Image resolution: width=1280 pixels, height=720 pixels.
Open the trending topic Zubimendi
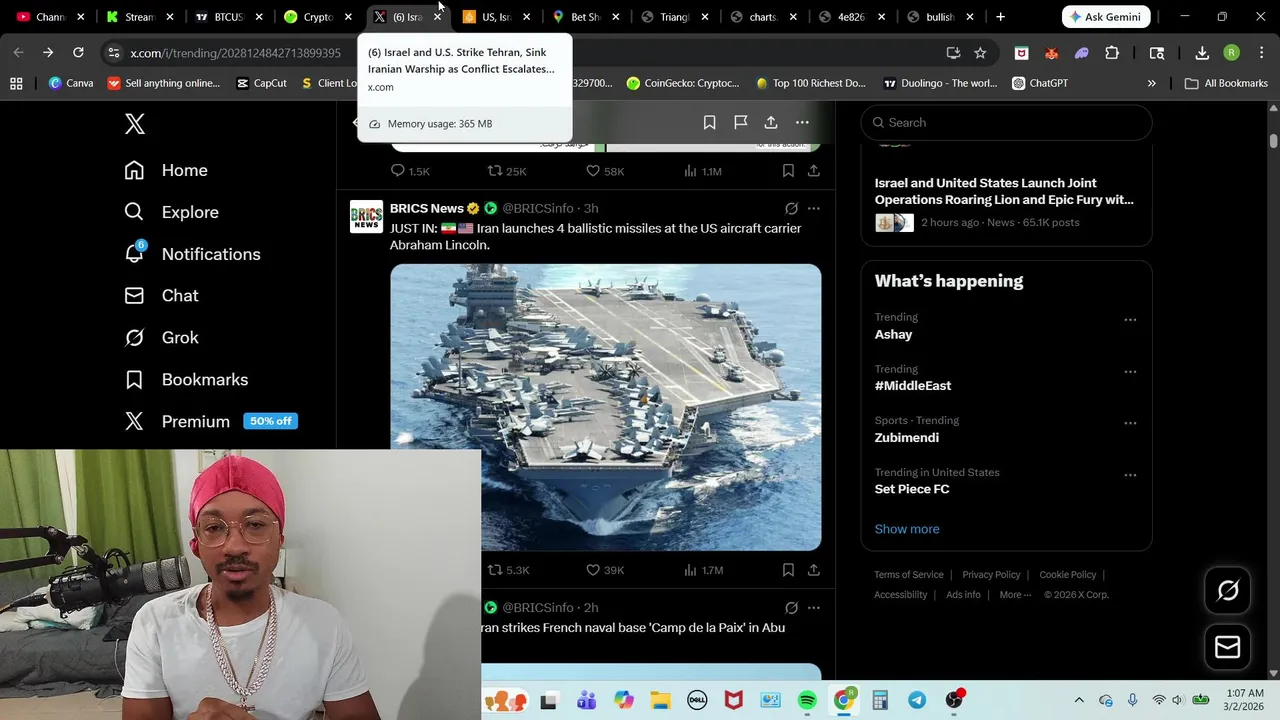(x=907, y=437)
